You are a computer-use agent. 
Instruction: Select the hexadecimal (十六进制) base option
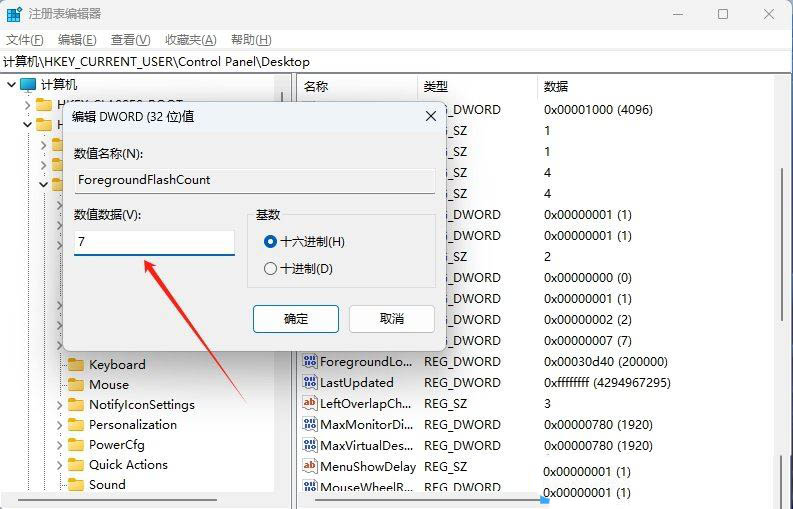coord(270,242)
